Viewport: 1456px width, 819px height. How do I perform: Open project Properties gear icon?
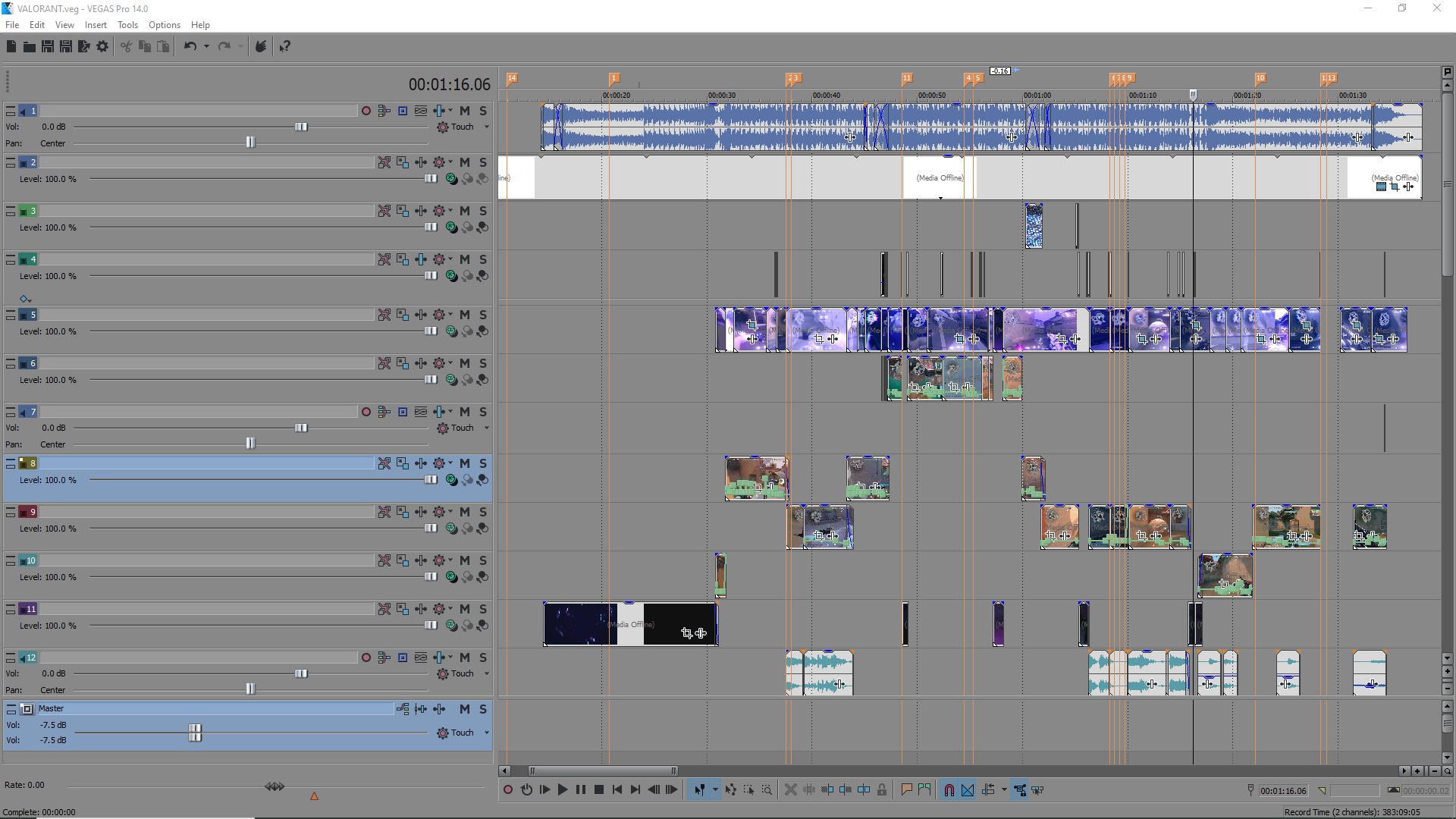pos(102,47)
